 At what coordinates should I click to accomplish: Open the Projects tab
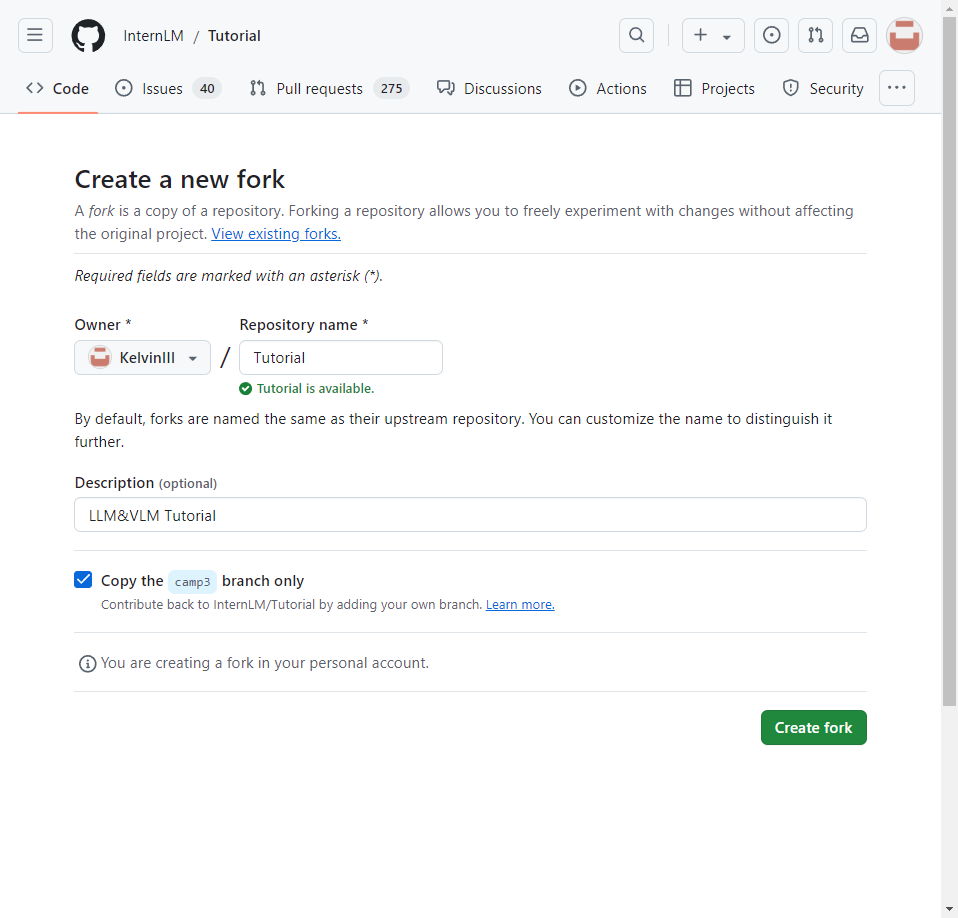[714, 89]
